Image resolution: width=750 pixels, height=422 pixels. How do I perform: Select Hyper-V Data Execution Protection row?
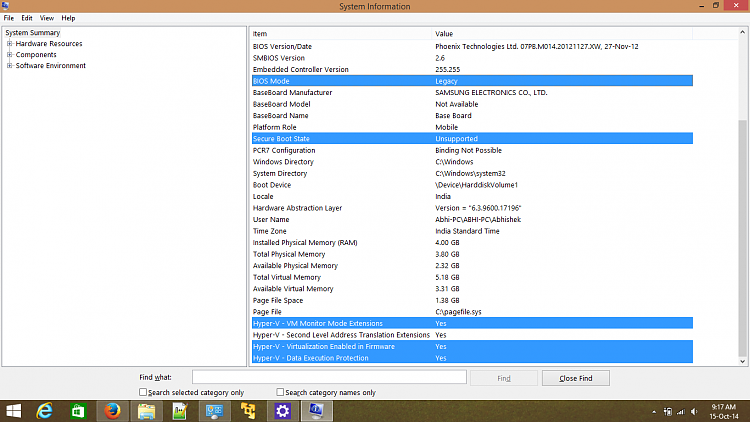472,358
